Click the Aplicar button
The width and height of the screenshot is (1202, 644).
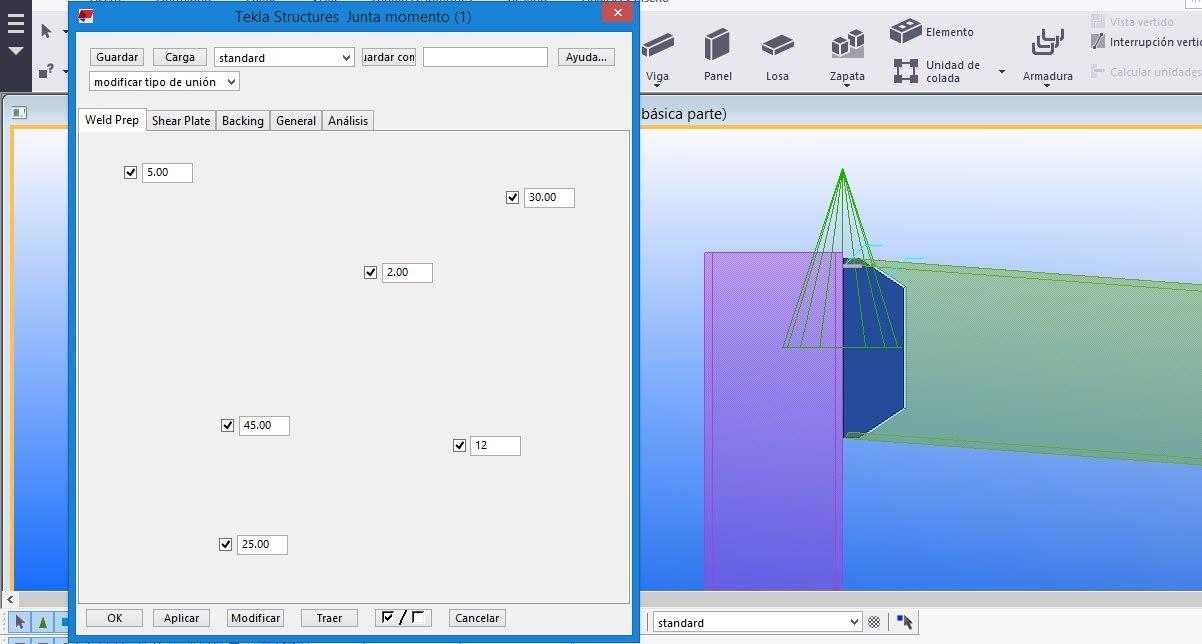[x=182, y=618]
